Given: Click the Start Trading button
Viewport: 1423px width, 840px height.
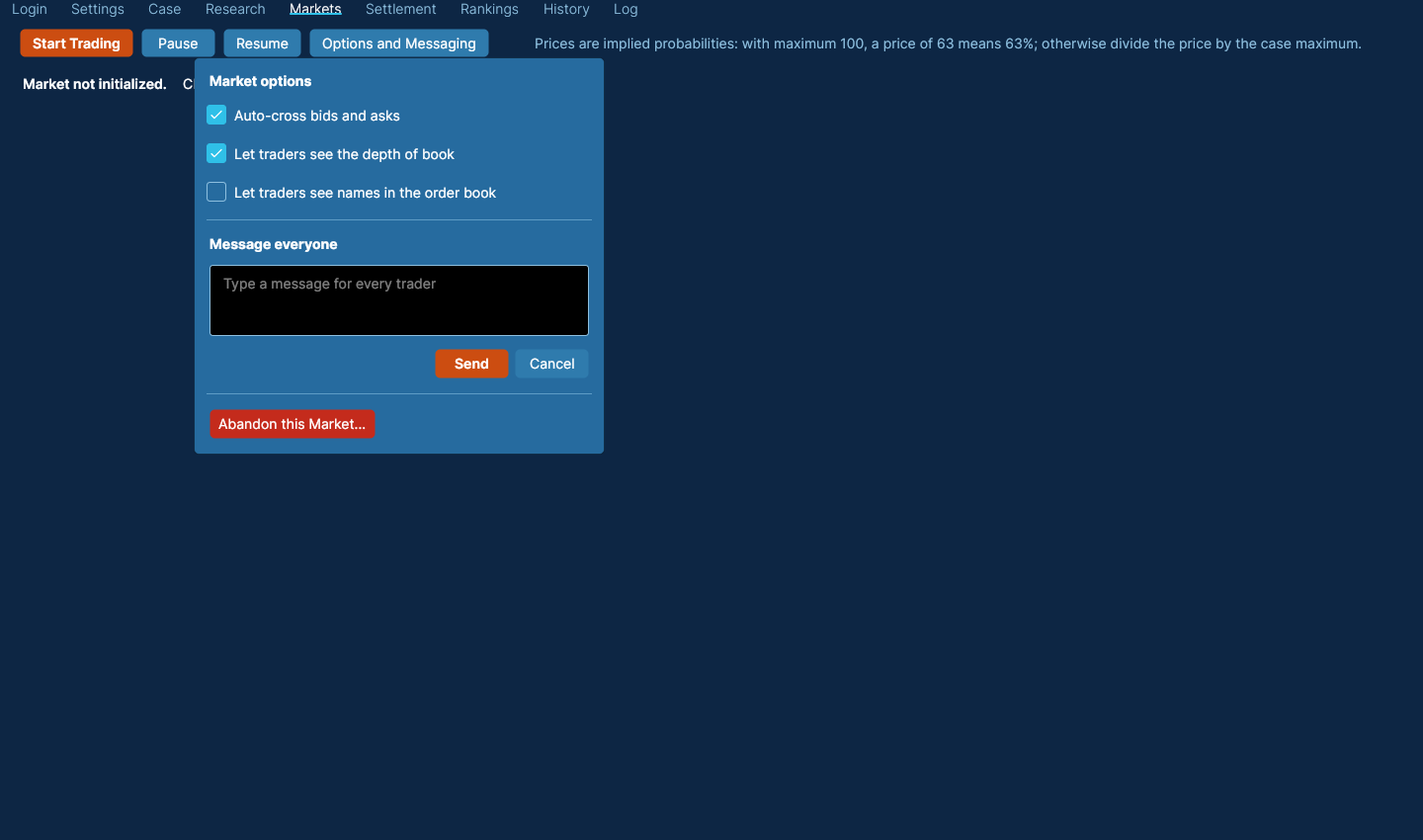Looking at the screenshot, I should tap(76, 43).
